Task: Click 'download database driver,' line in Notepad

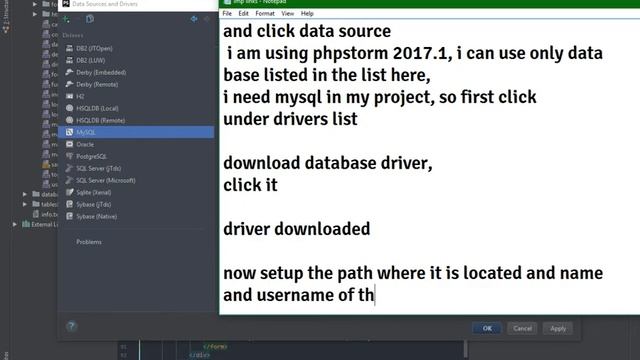Action: (x=328, y=163)
